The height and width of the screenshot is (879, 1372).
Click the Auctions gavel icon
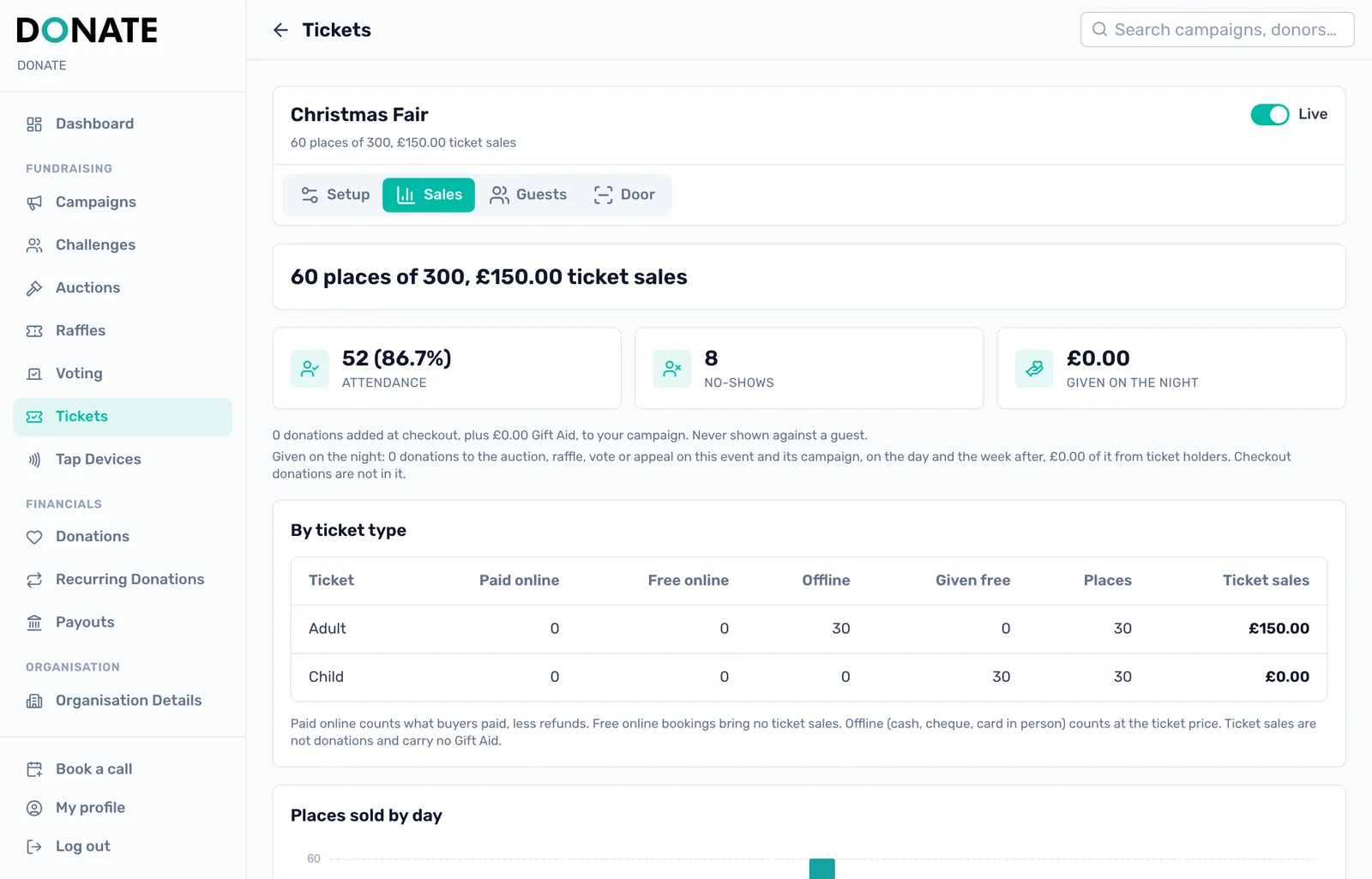pos(34,288)
